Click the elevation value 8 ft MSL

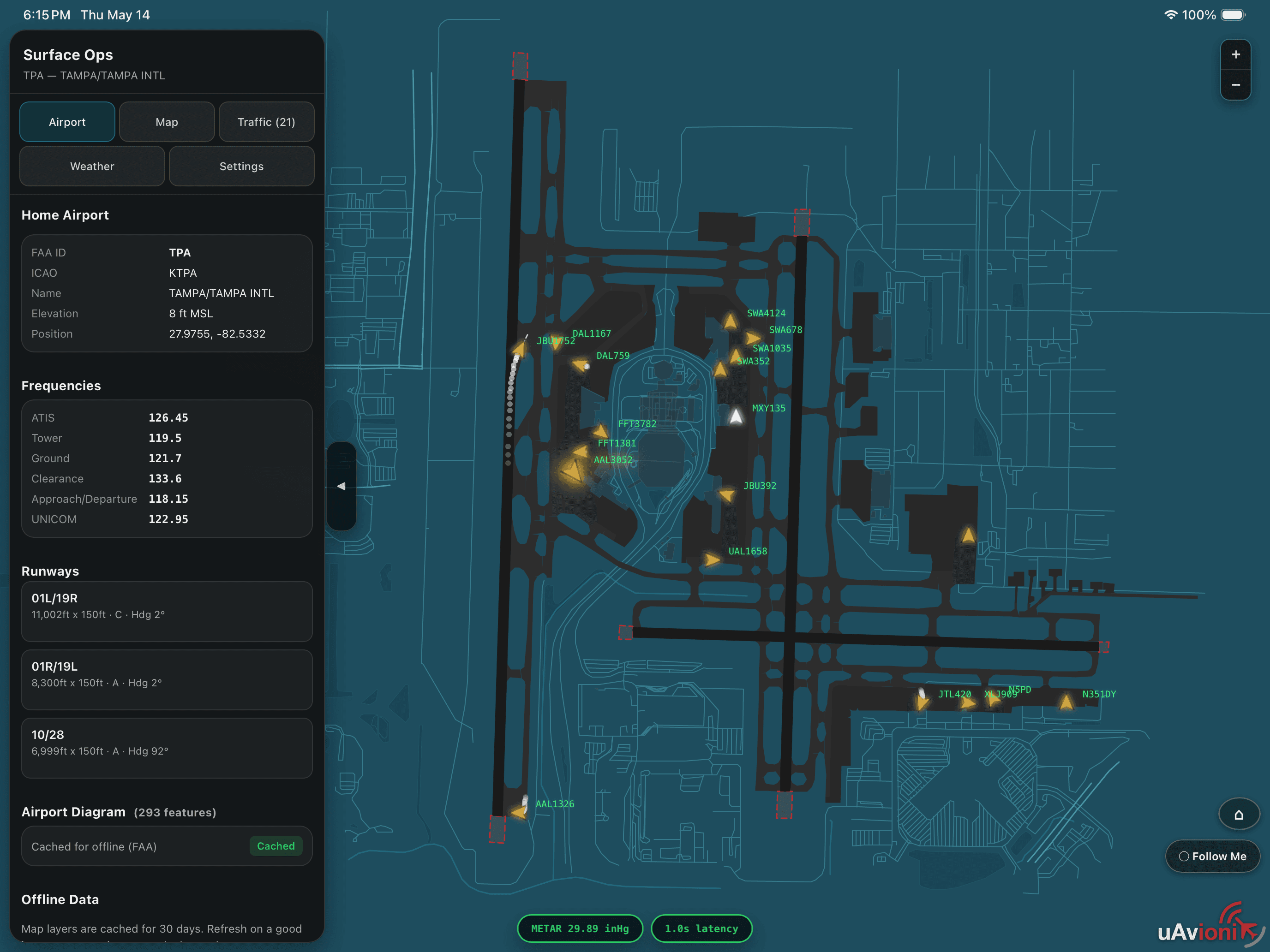(x=191, y=313)
